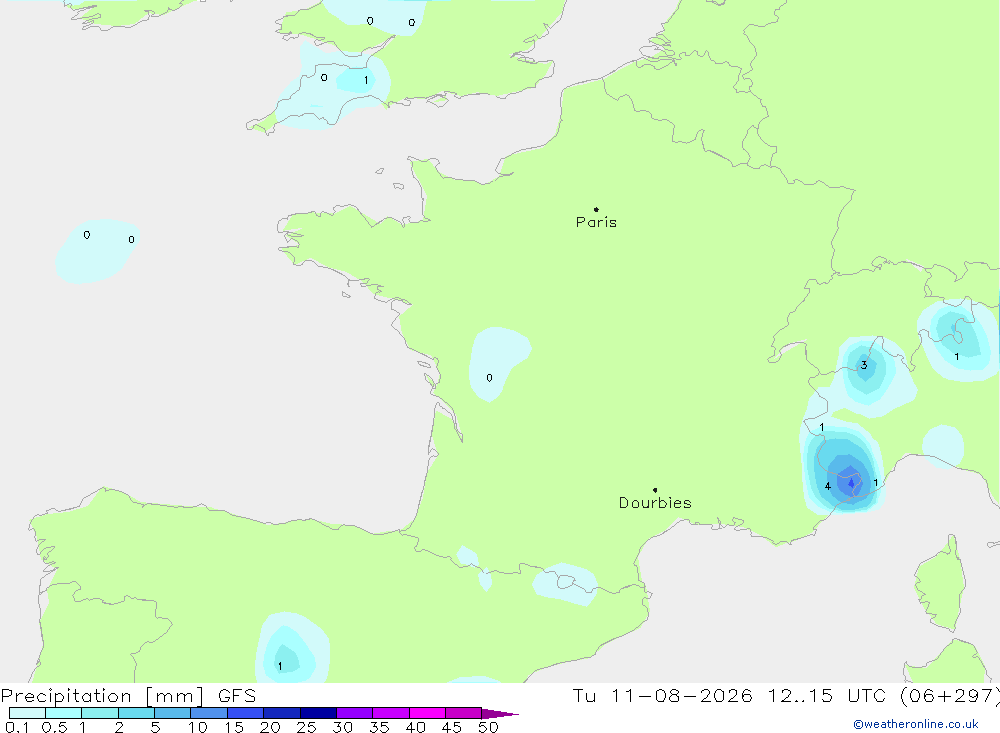
Task: Click the '0' precipitation value in western France
Action: click(489, 378)
